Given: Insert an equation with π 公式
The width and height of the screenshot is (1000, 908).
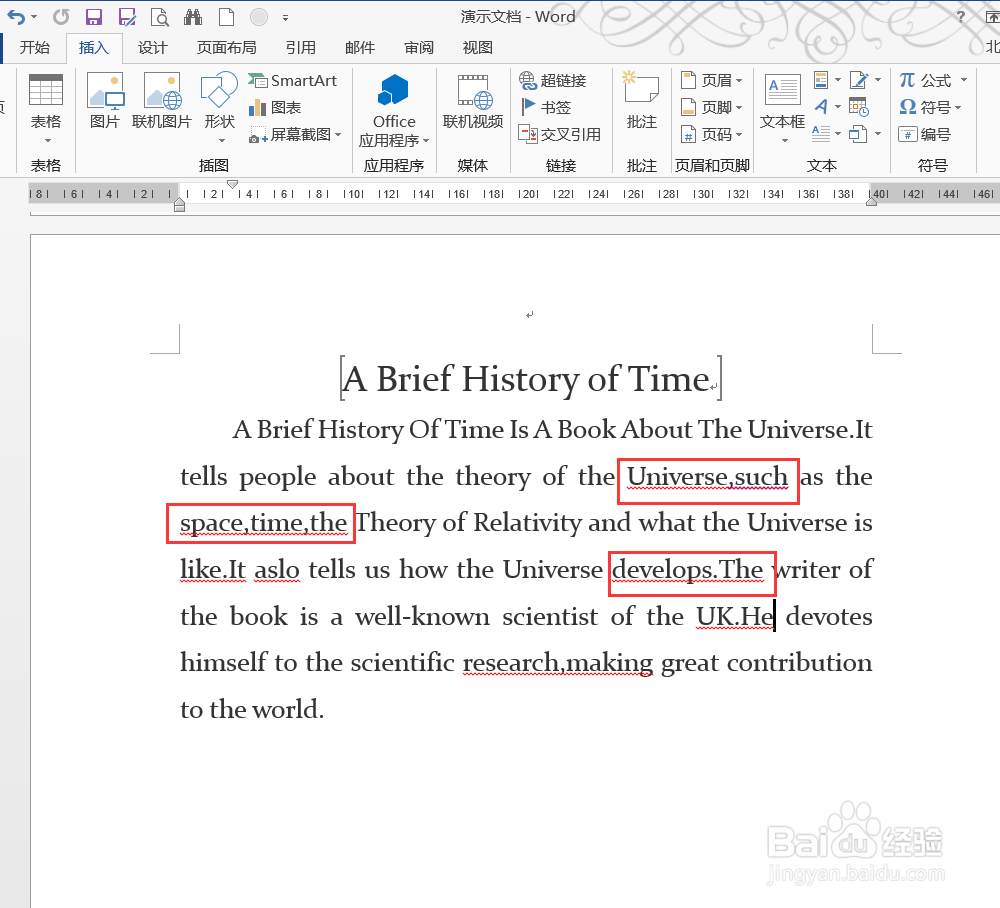Looking at the screenshot, I should click(x=925, y=80).
